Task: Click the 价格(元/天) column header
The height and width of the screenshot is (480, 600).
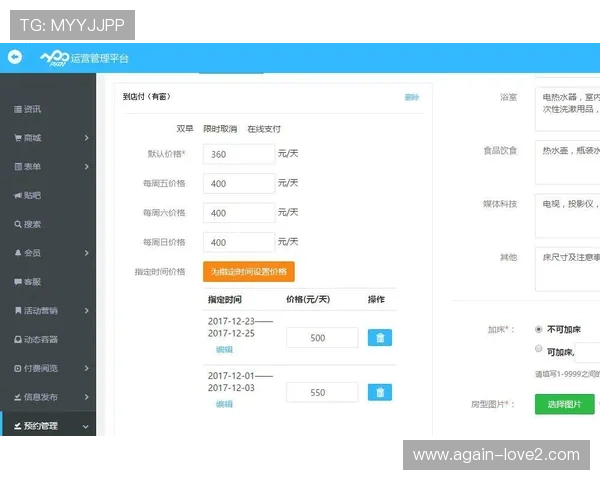Action: point(308,299)
